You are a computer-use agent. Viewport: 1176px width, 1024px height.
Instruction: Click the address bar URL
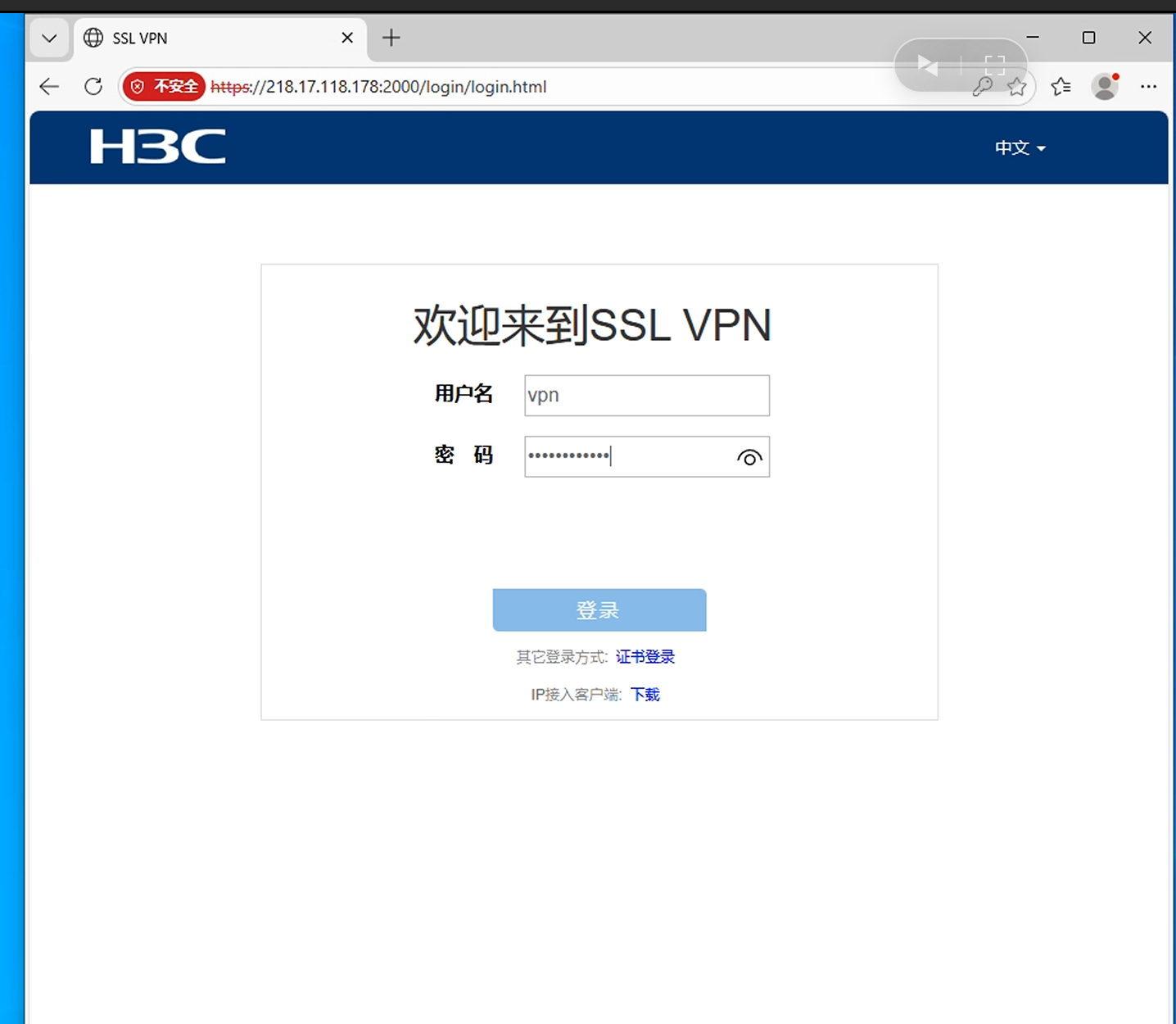378,87
